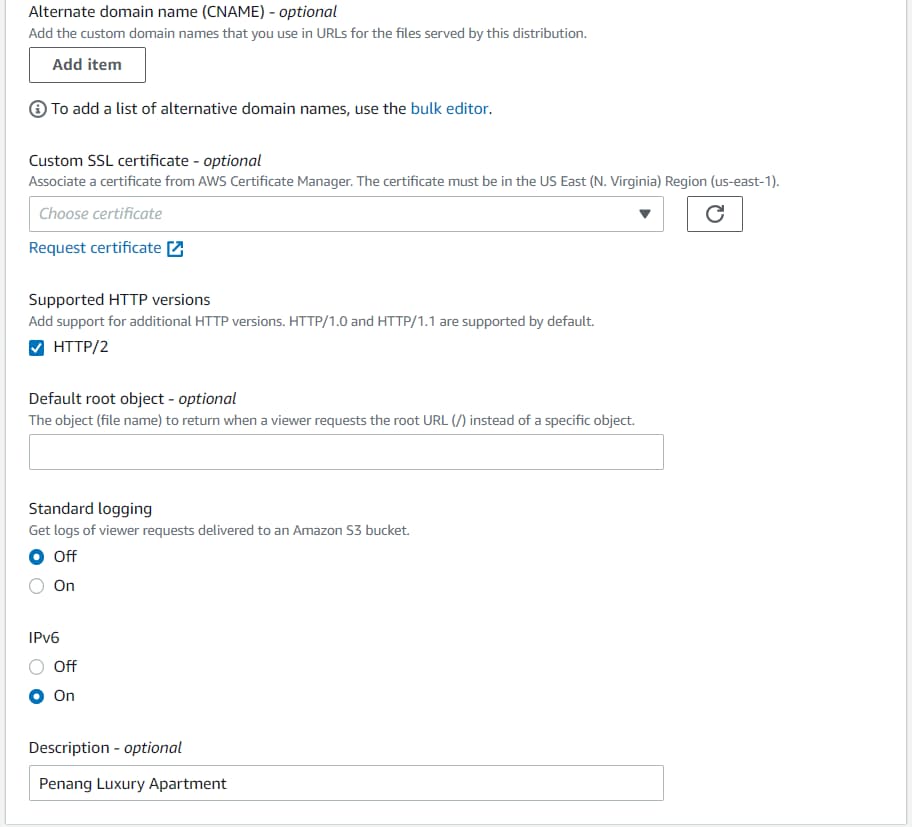Viewport: 912px width, 827px height.
Task: Select Off radio under Standard logging
Action: (36, 557)
